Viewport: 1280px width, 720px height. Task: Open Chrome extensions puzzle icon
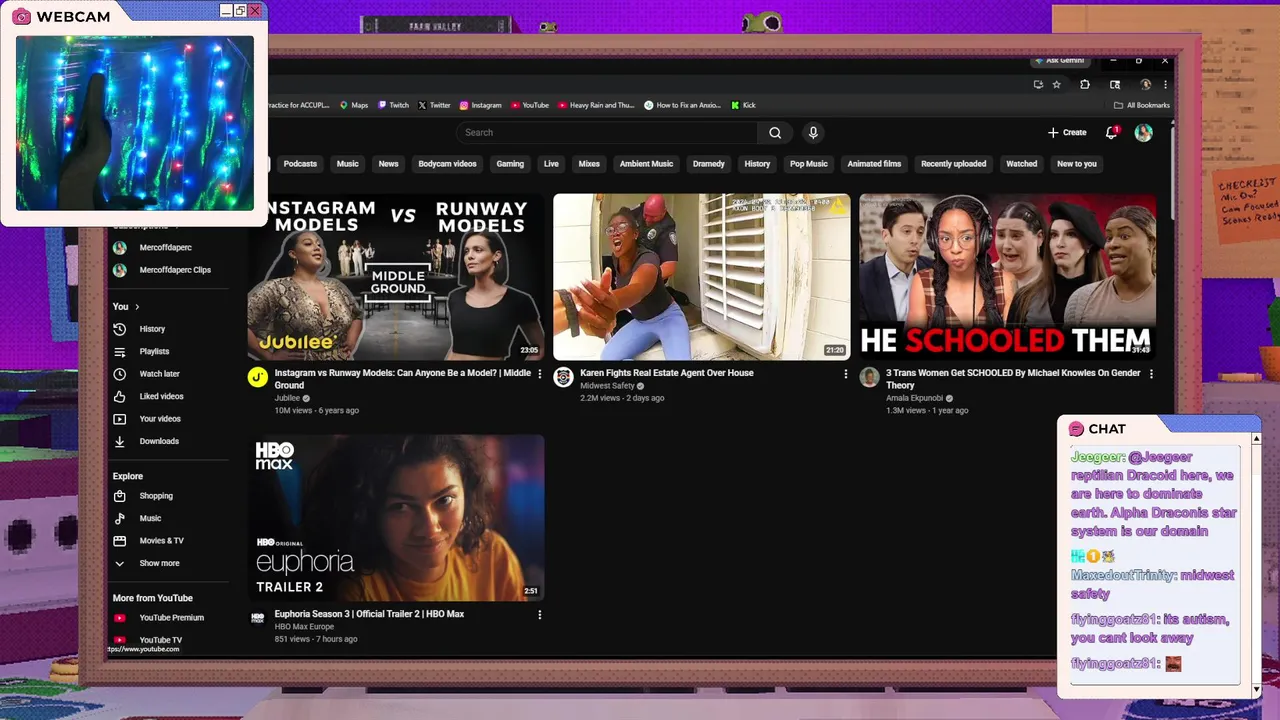click(1085, 85)
